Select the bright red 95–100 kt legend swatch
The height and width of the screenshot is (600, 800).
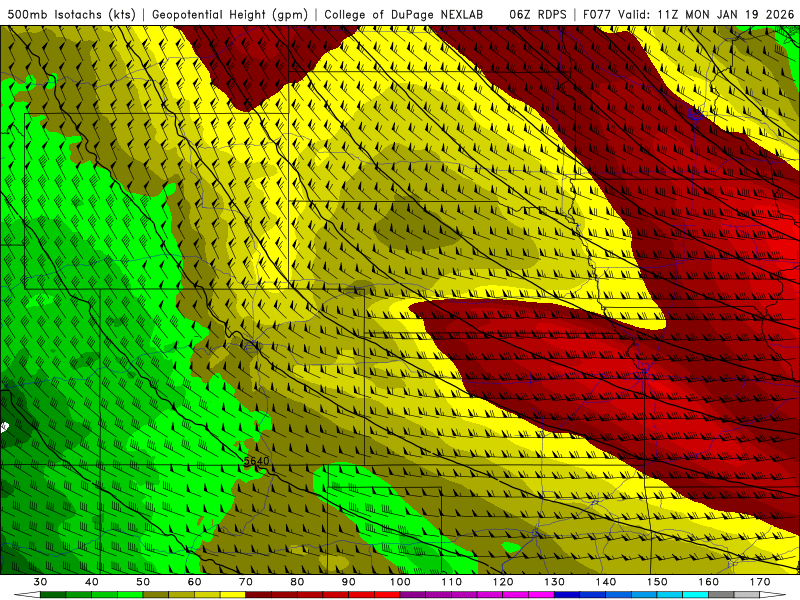click(387, 595)
